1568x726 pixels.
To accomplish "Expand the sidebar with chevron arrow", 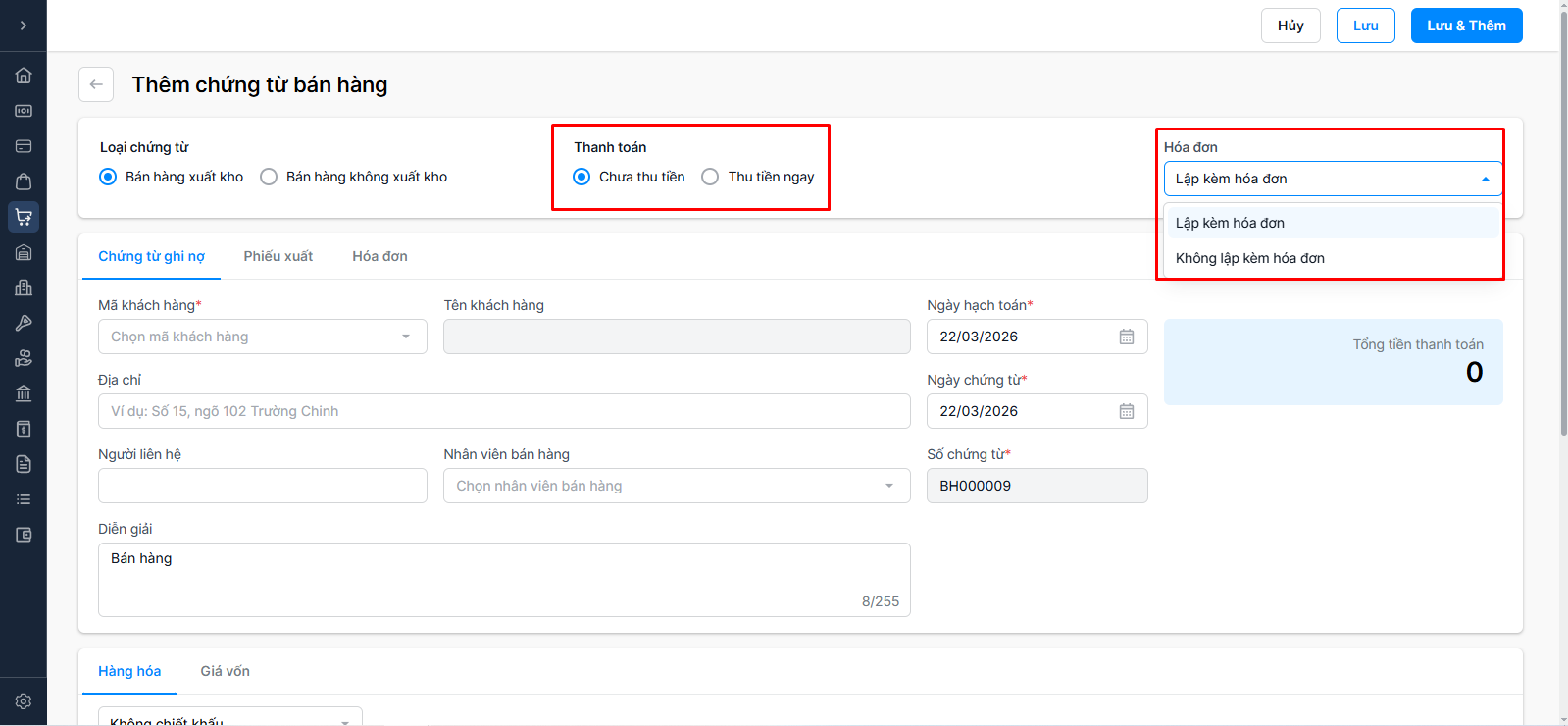I will (24, 26).
